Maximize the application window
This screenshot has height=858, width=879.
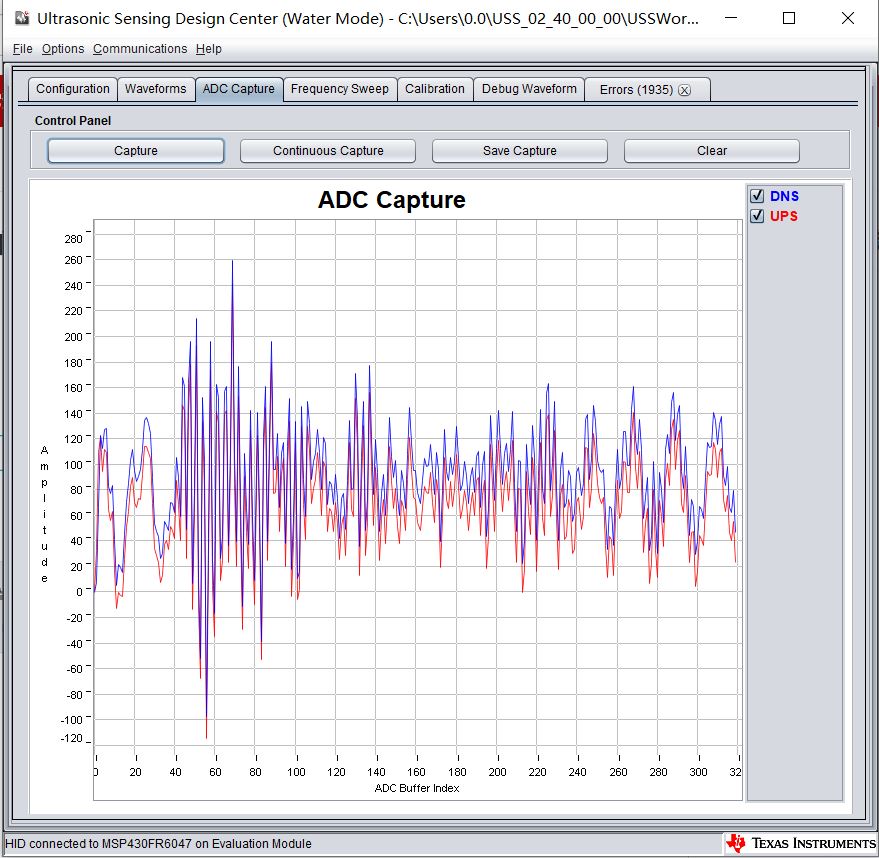pyautogui.click(x=789, y=18)
